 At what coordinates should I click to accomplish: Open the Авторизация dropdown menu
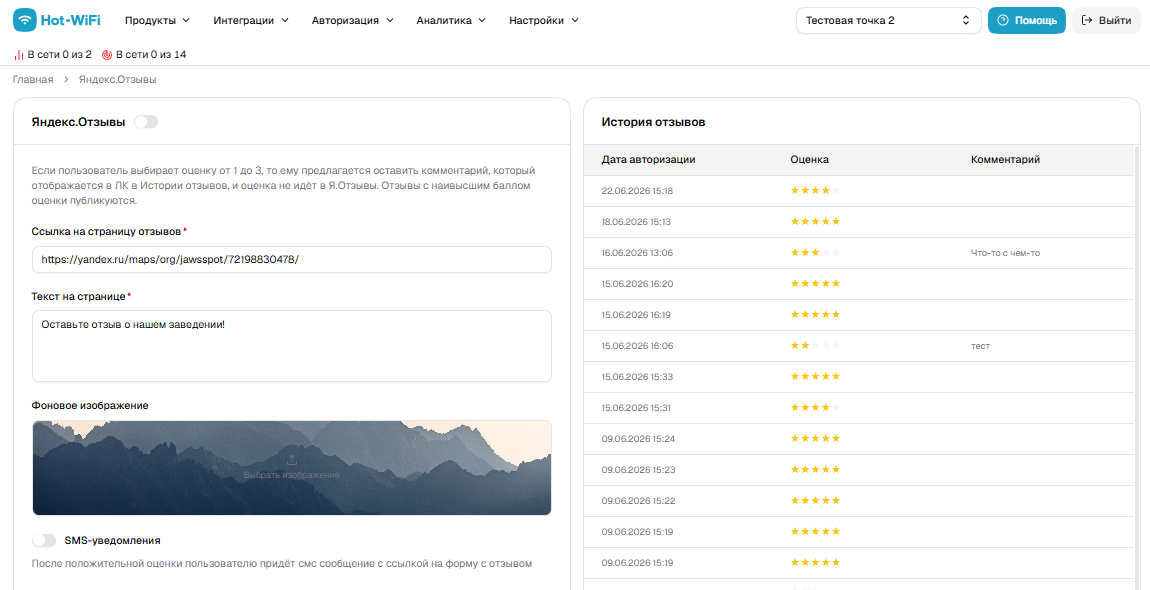353,21
